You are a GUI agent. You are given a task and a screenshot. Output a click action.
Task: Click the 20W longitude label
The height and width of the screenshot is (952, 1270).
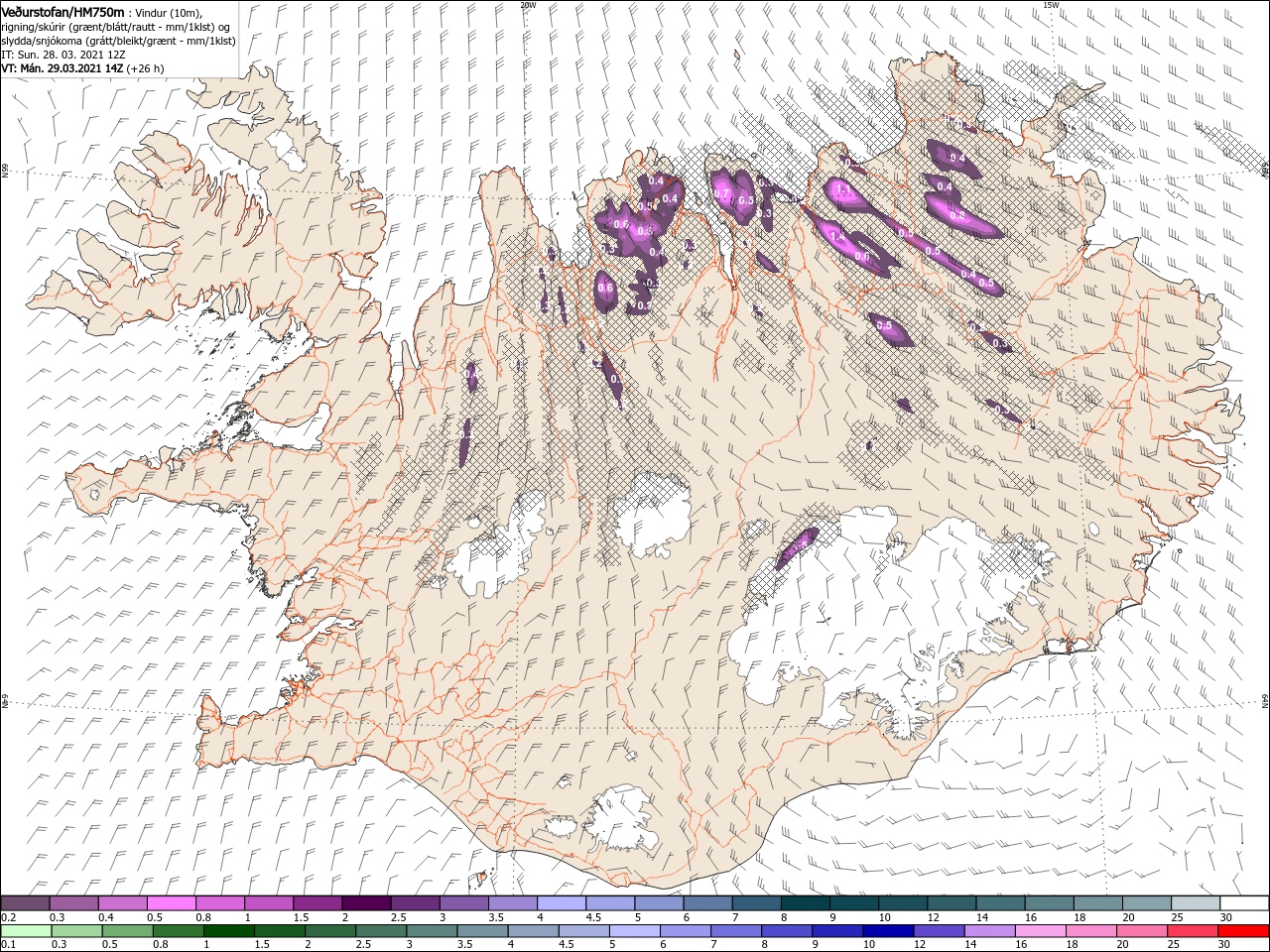click(528, 4)
